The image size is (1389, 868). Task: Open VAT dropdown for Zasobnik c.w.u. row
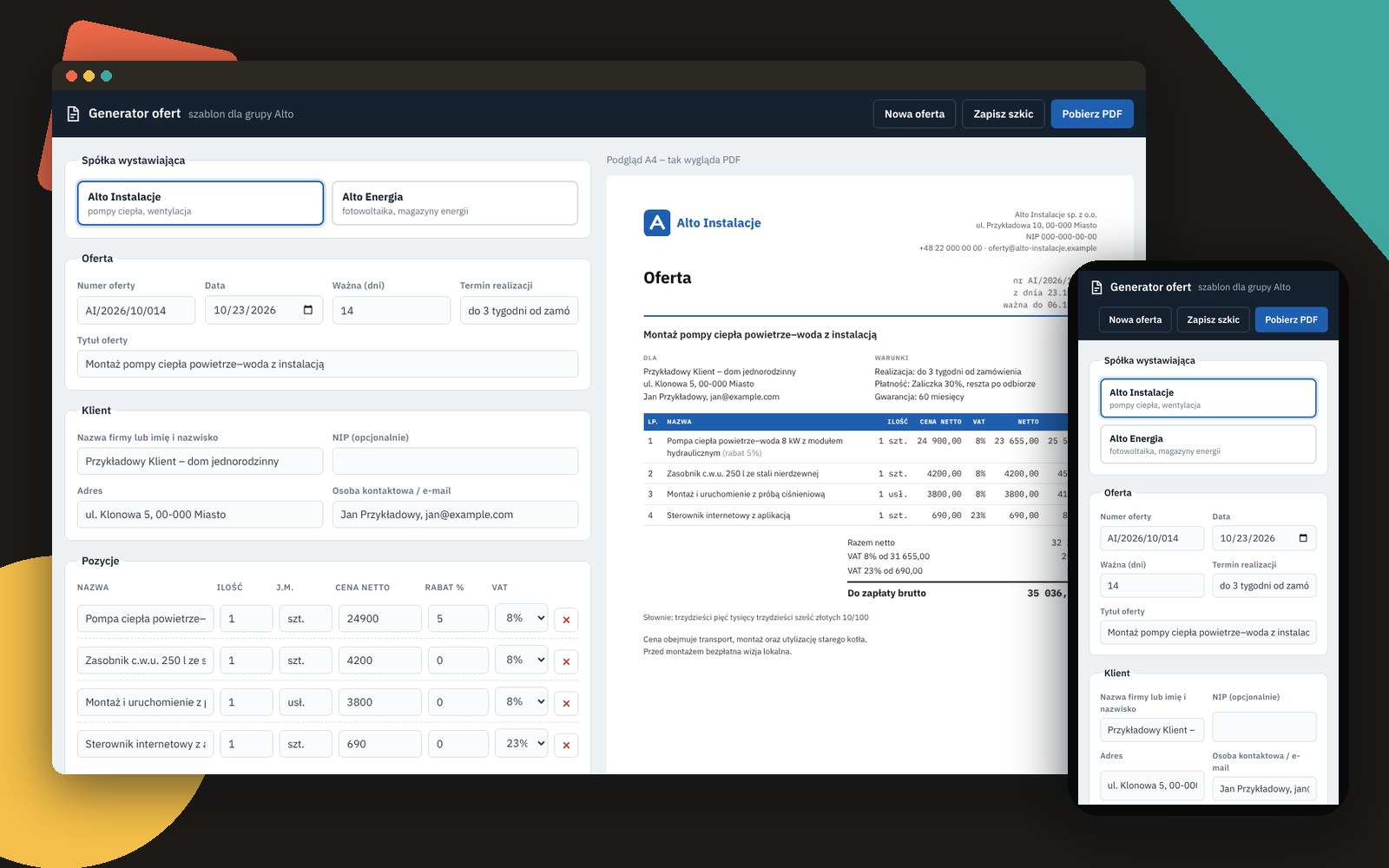(x=522, y=660)
